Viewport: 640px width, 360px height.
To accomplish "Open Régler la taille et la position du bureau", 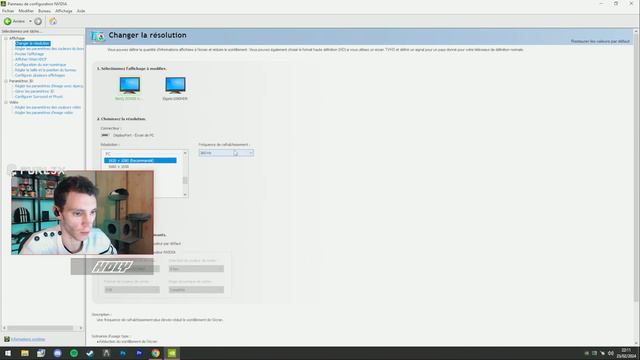I will coord(45,70).
